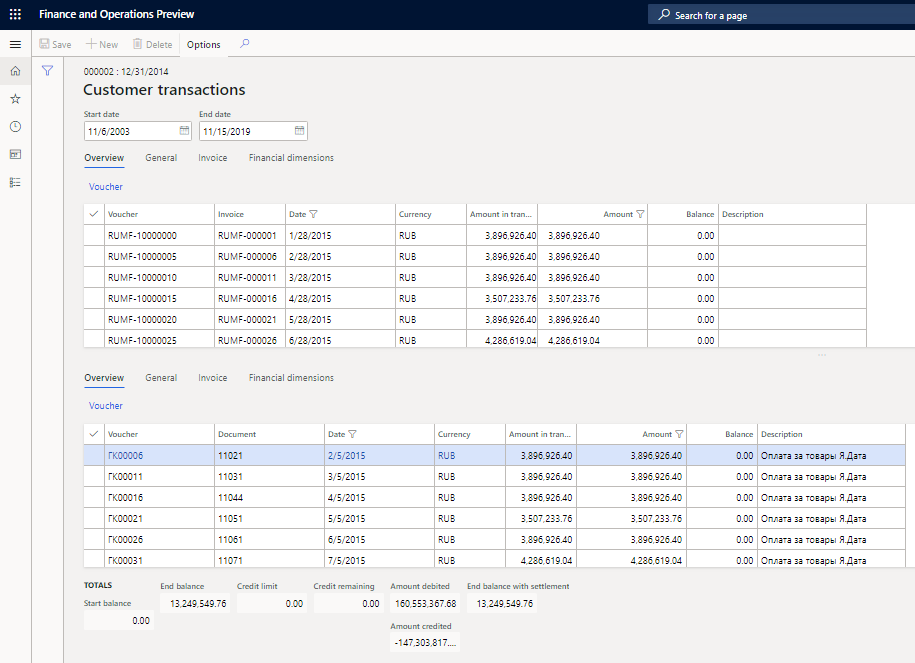View recently opened pages via clock icon

pos(15,127)
